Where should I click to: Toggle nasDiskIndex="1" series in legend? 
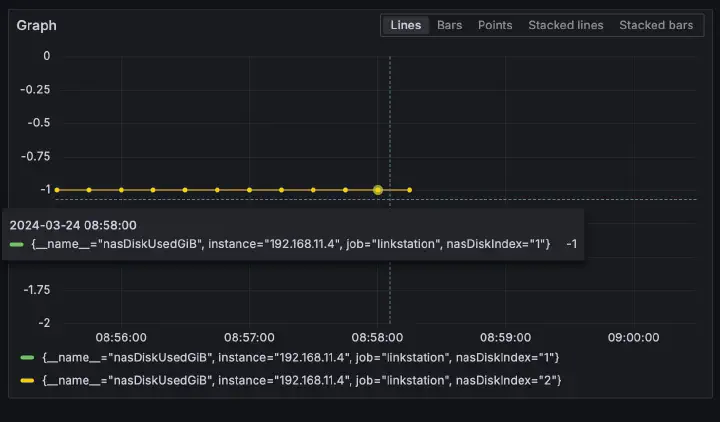[301, 357]
